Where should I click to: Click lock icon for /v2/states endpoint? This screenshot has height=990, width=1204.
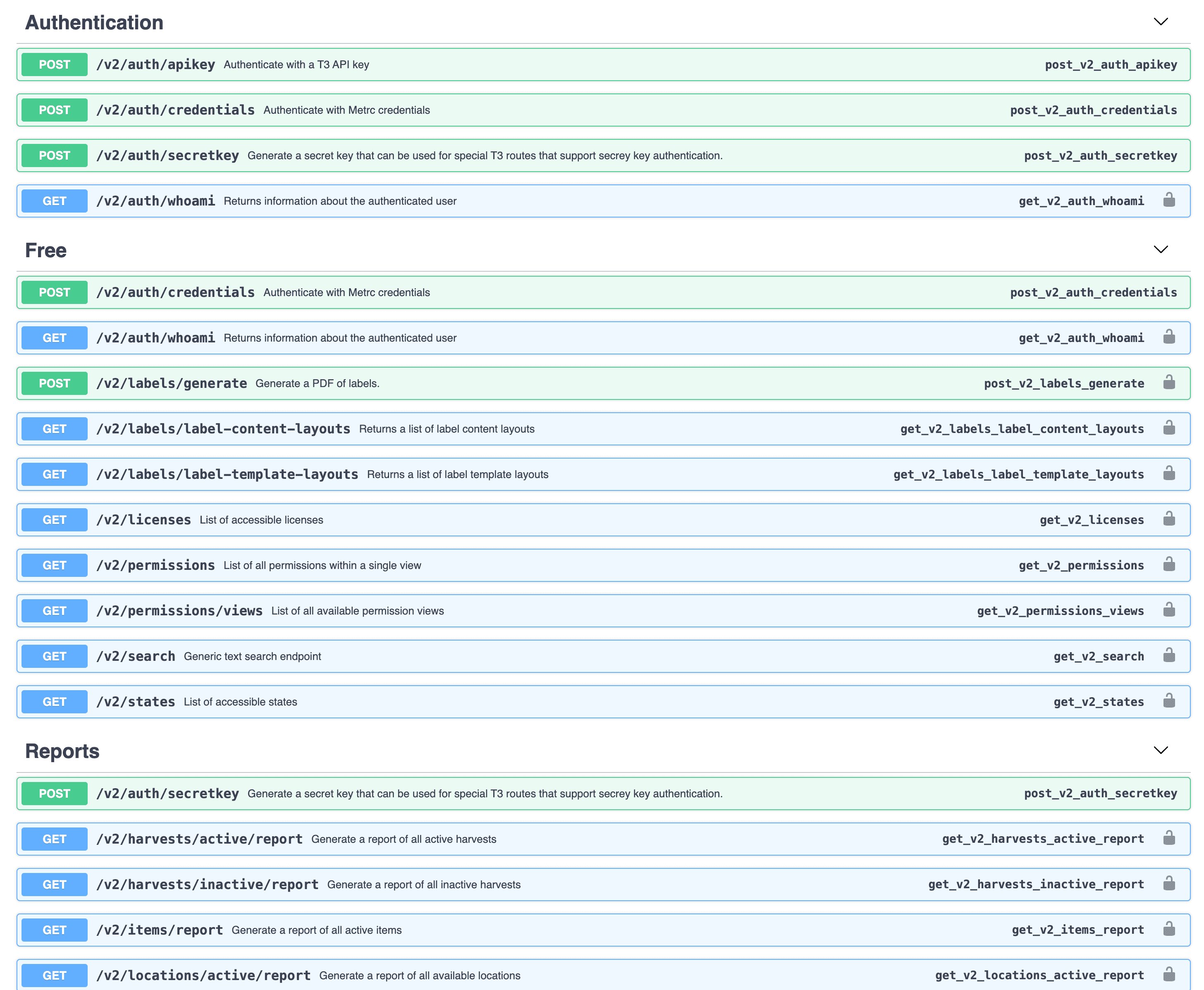pos(1169,701)
